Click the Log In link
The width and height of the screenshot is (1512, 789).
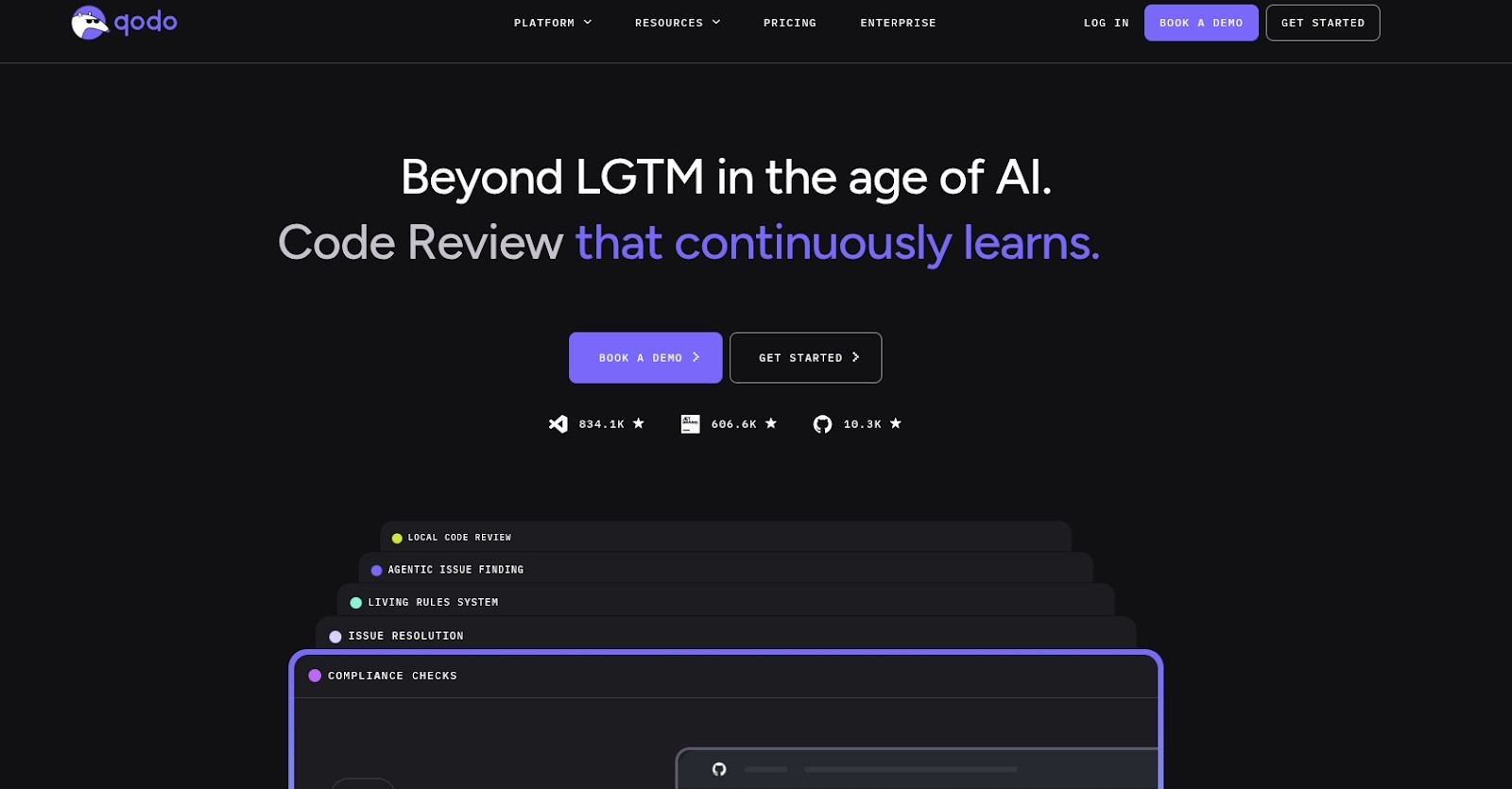tap(1106, 23)
